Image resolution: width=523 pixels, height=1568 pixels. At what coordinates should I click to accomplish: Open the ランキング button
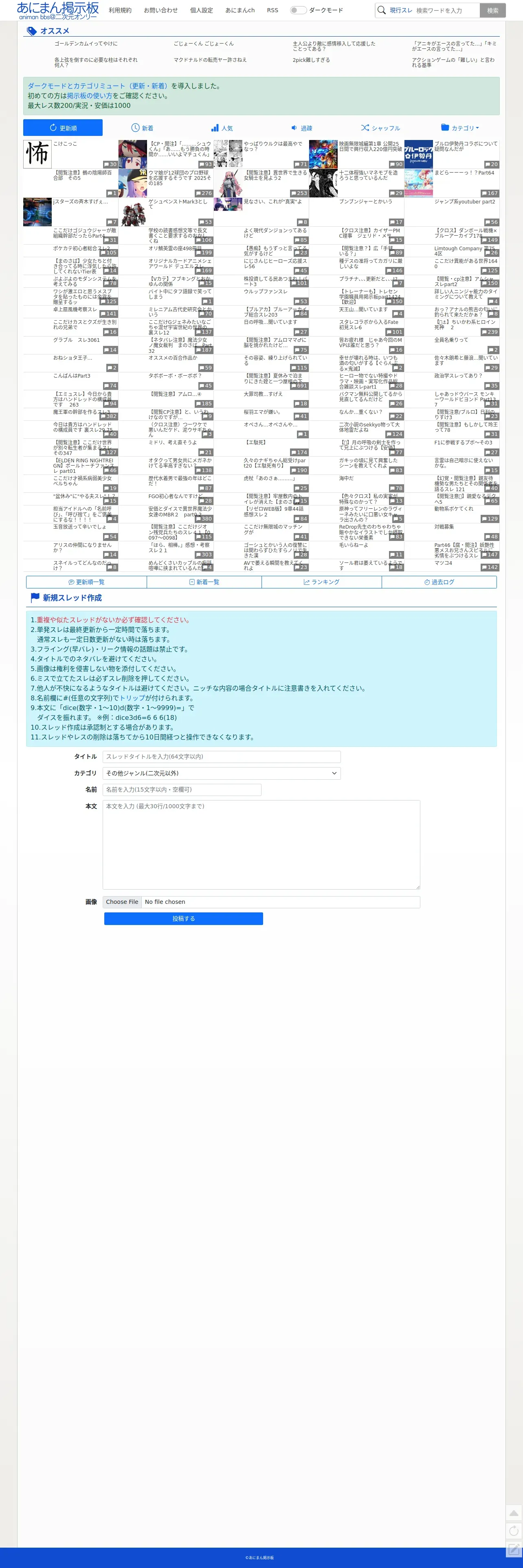tap(322, 582)
